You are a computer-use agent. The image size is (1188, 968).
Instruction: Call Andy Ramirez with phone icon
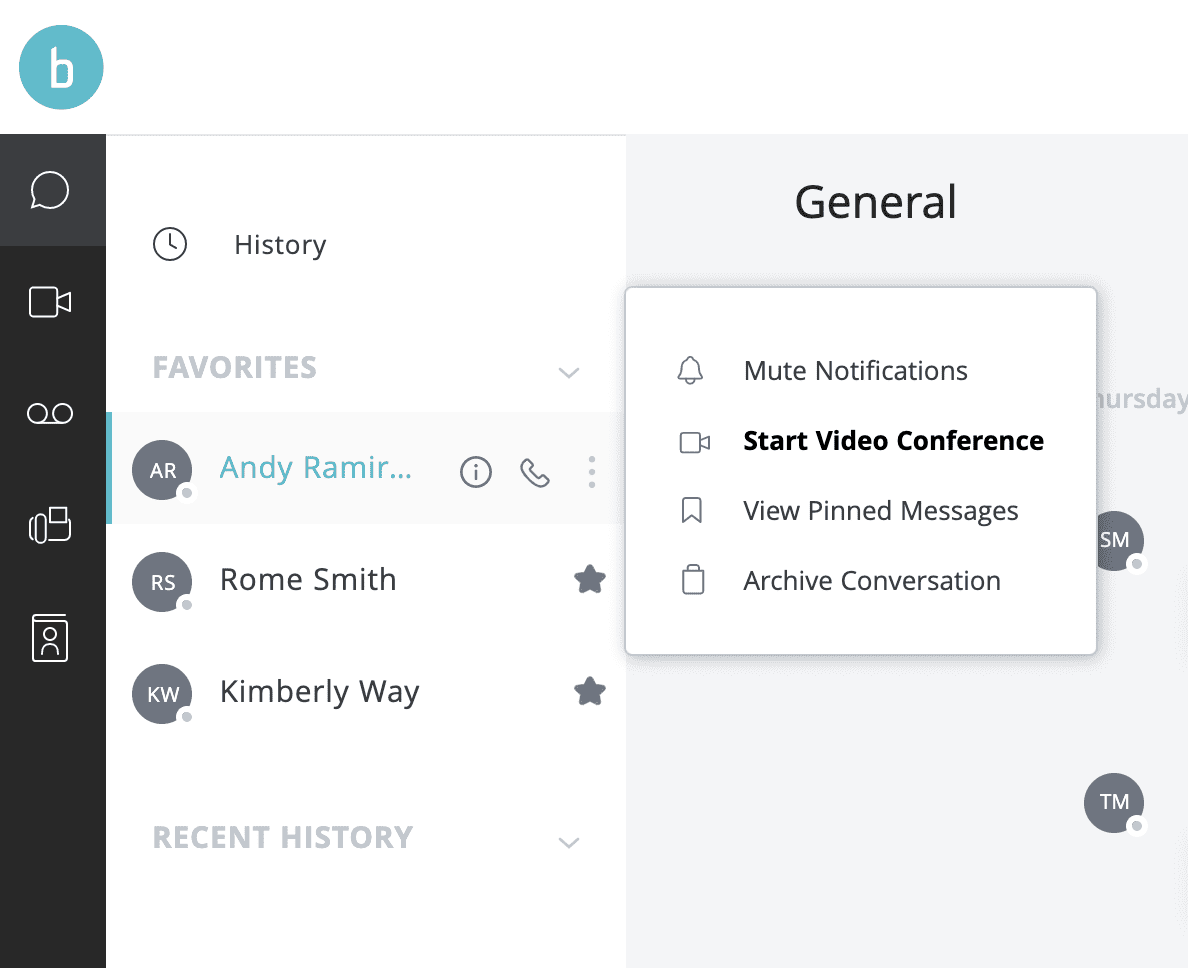pos(535,473)
